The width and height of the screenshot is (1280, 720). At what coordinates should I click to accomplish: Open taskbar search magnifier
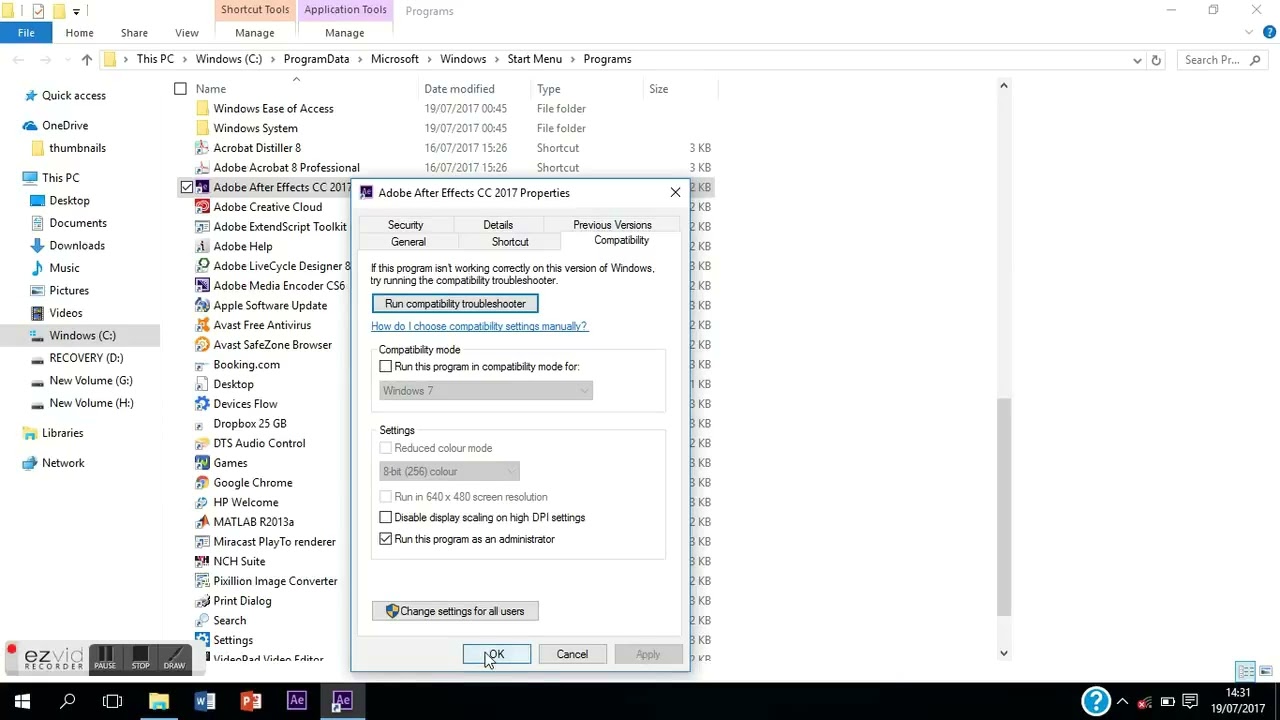(x=68, y=701)
